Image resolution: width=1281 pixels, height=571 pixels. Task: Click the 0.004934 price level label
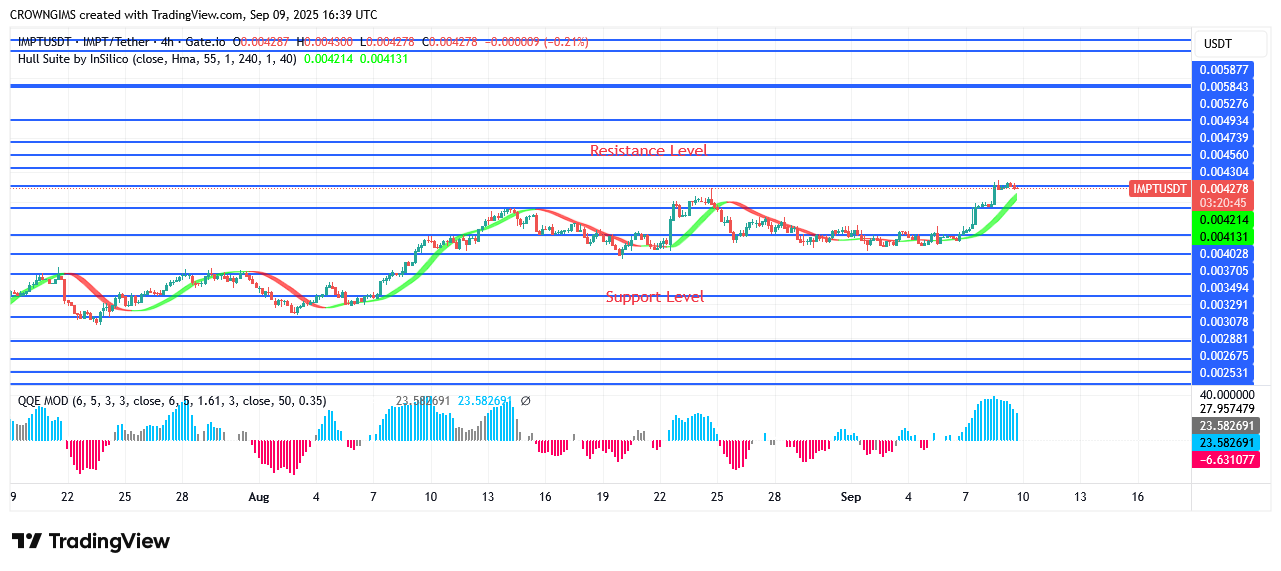[x=1223, y=121]
